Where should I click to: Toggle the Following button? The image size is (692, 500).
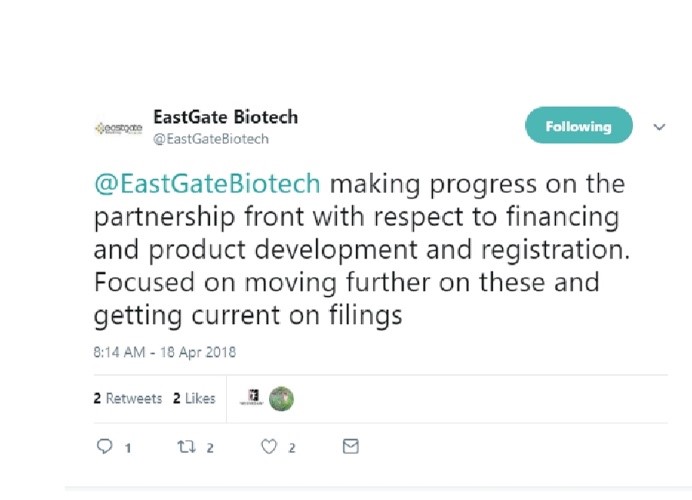[x=578, y=127]
